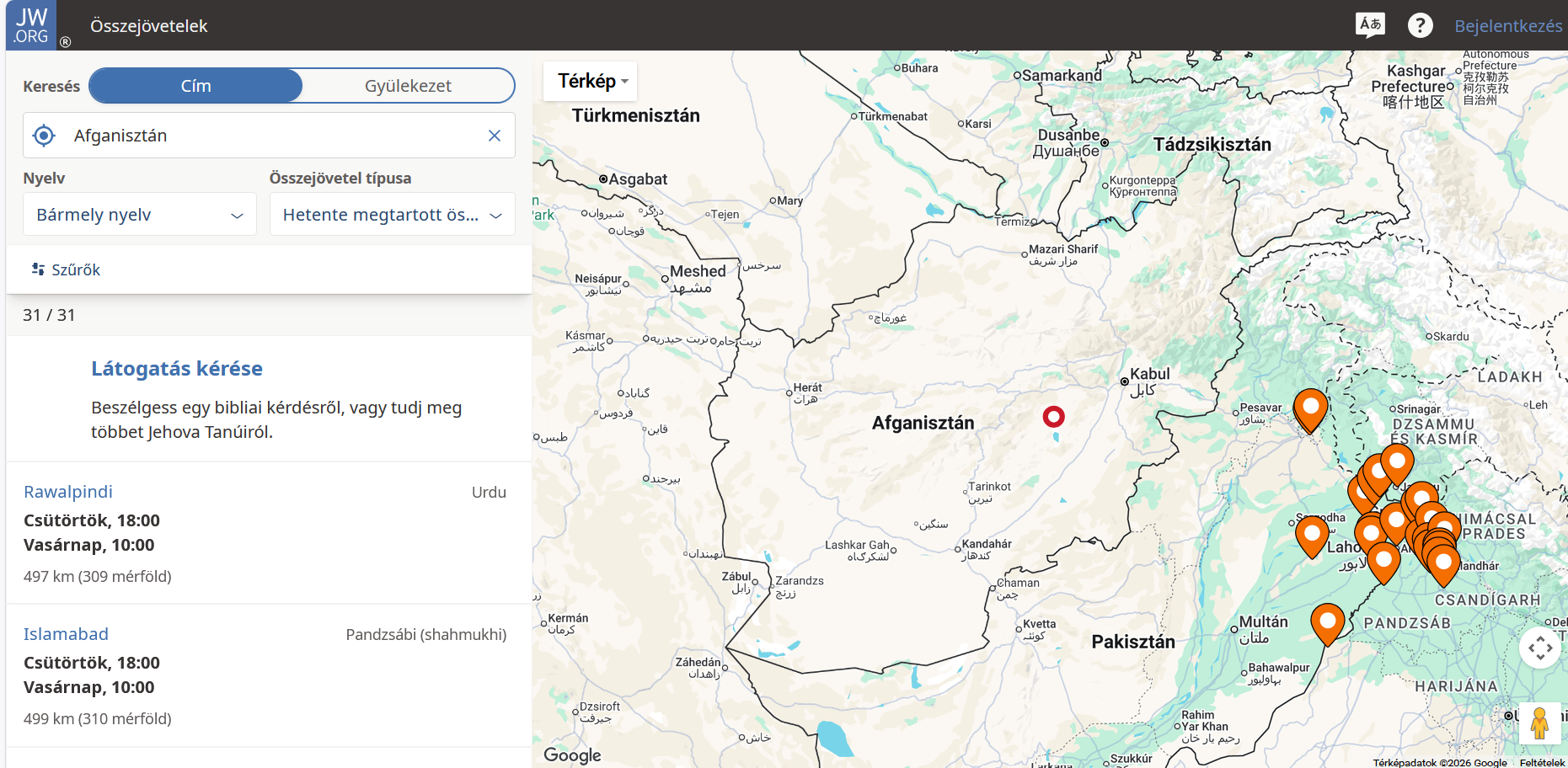Switch search mode to Cím
This screenshot has width=1568, height=768.
pyautogui.click(x=195, y=86)
